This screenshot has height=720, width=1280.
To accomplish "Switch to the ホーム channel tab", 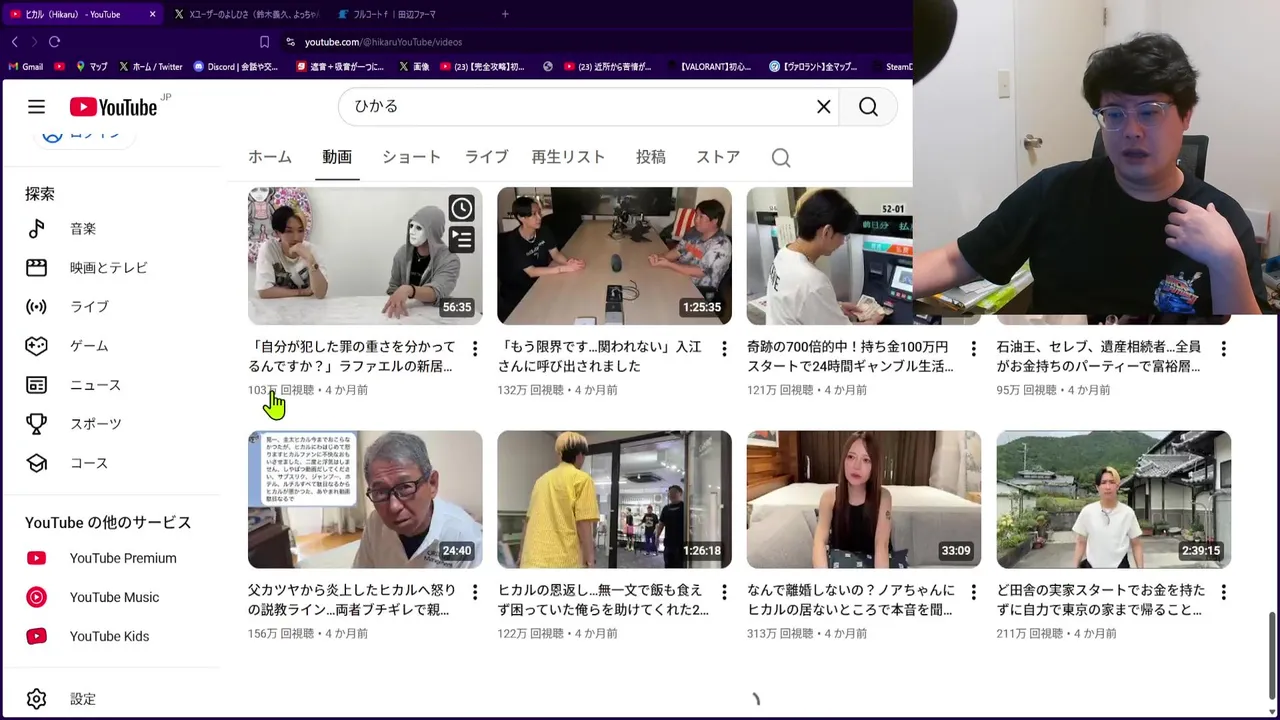I will click(x=270, y=157).
